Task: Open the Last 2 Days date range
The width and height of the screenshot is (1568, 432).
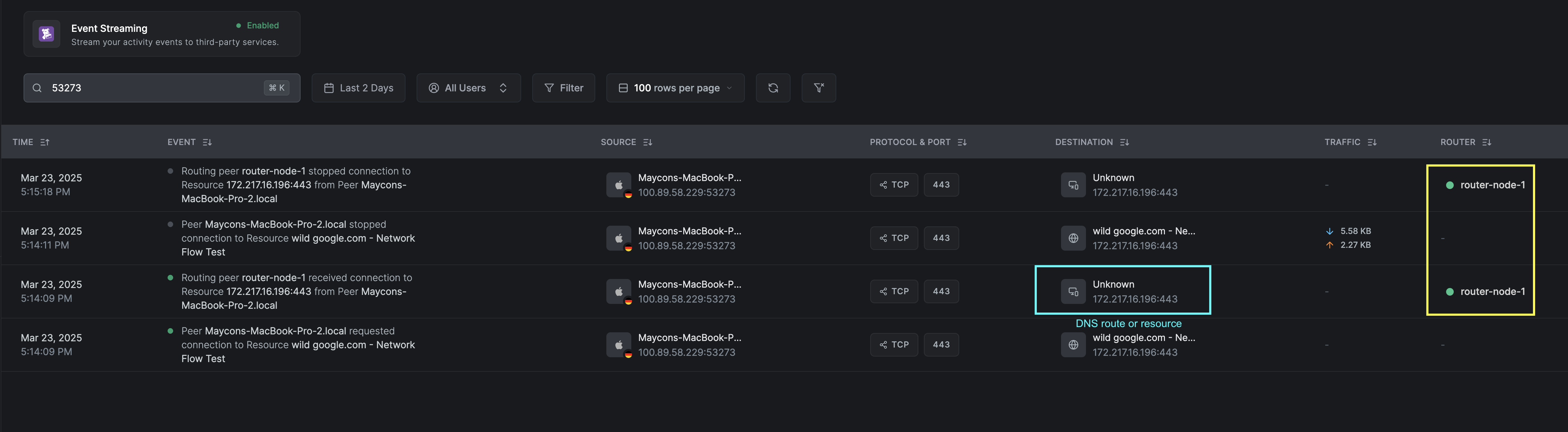Action: pyautogui.click(x=358, y=88)
